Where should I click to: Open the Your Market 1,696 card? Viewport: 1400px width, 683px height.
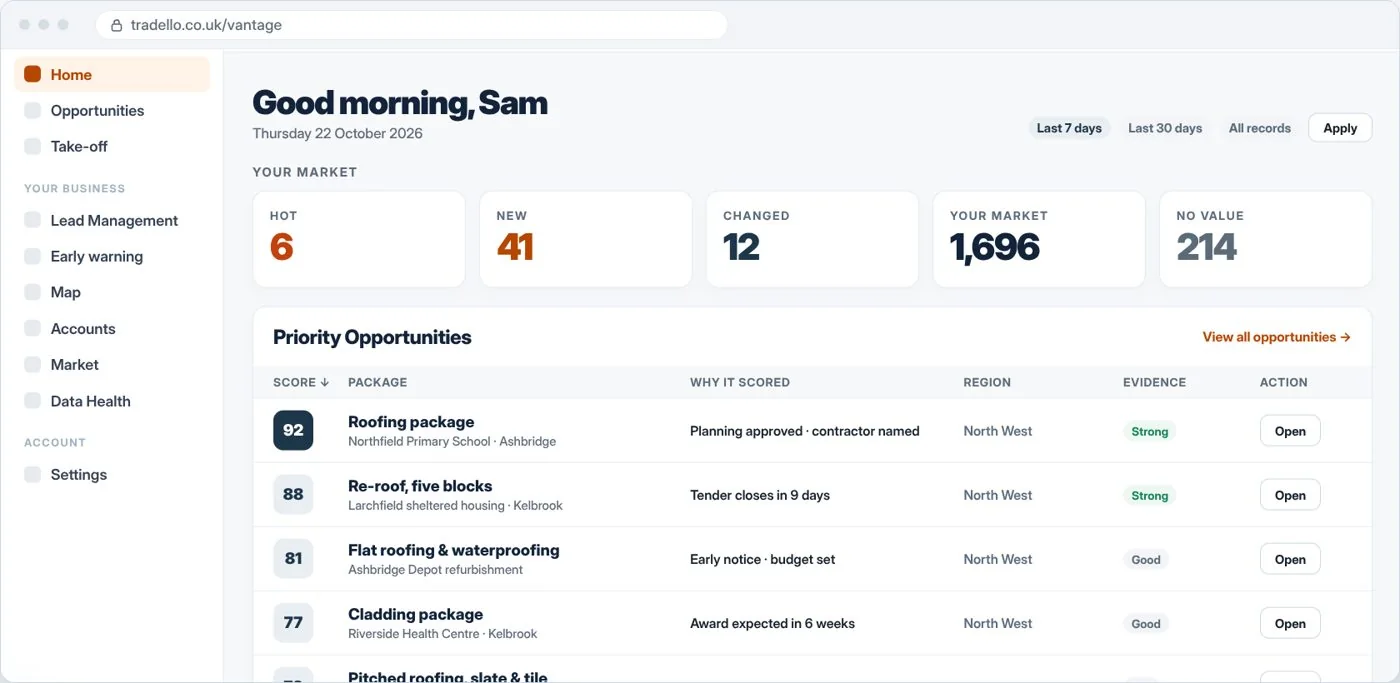[1039, 239]
